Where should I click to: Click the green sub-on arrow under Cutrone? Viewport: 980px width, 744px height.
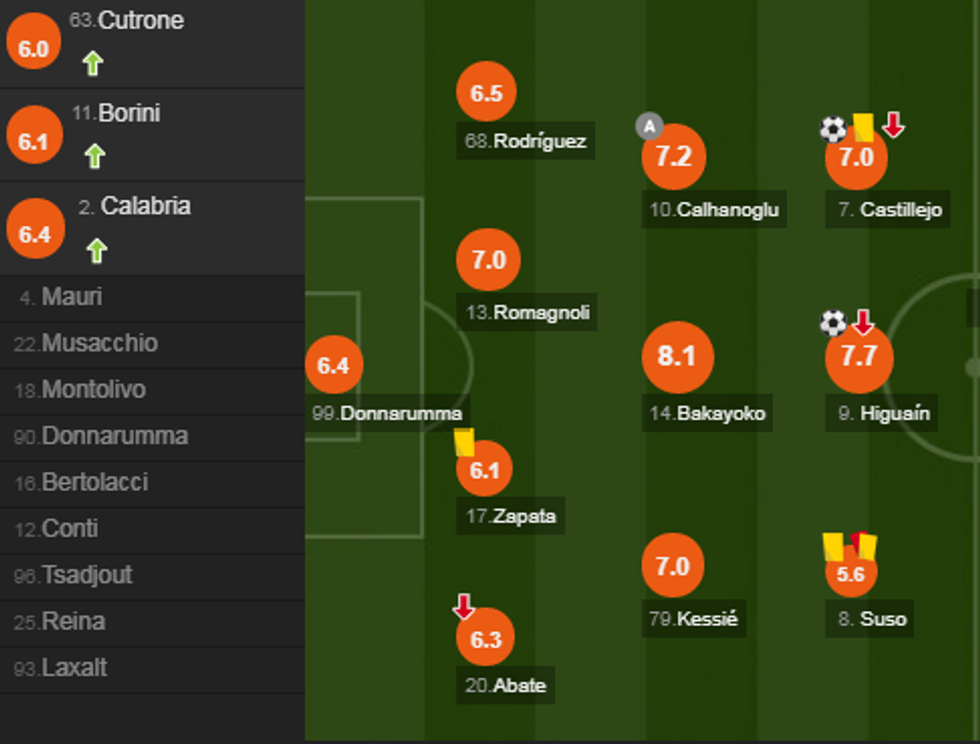pyautogui.click(x=93, y=64)
